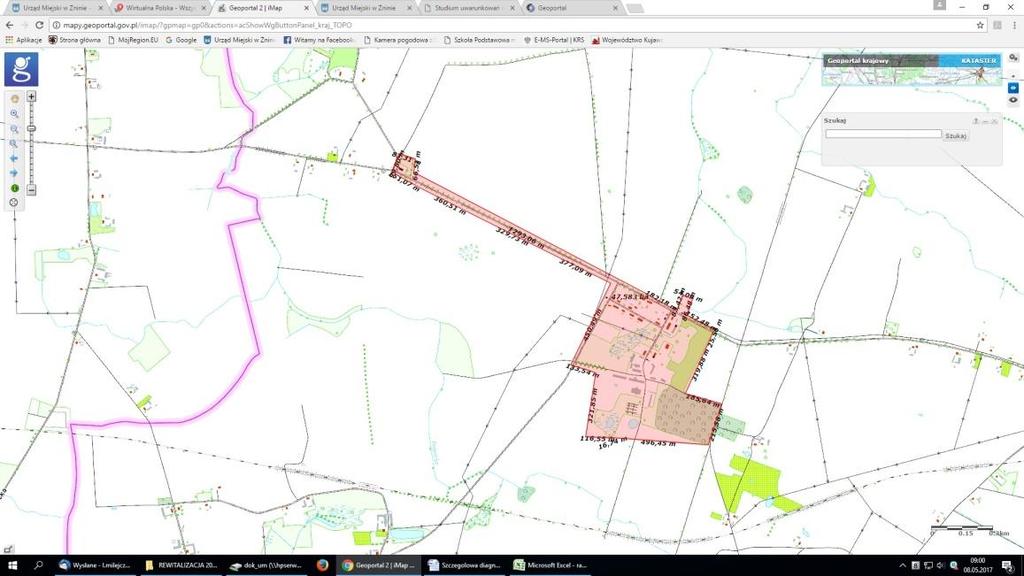Open Microsoft Excel from the taskbar
This screenshot has height=576, width=1024.
551,565
